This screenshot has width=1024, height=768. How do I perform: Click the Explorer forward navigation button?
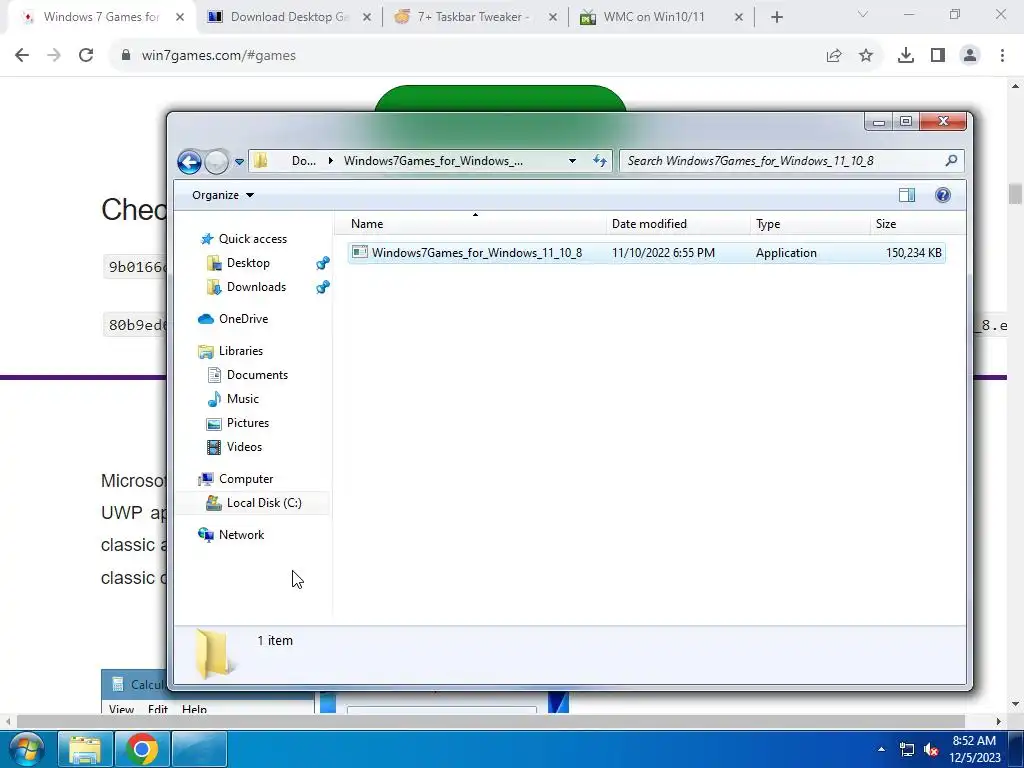tap(217, 162)
